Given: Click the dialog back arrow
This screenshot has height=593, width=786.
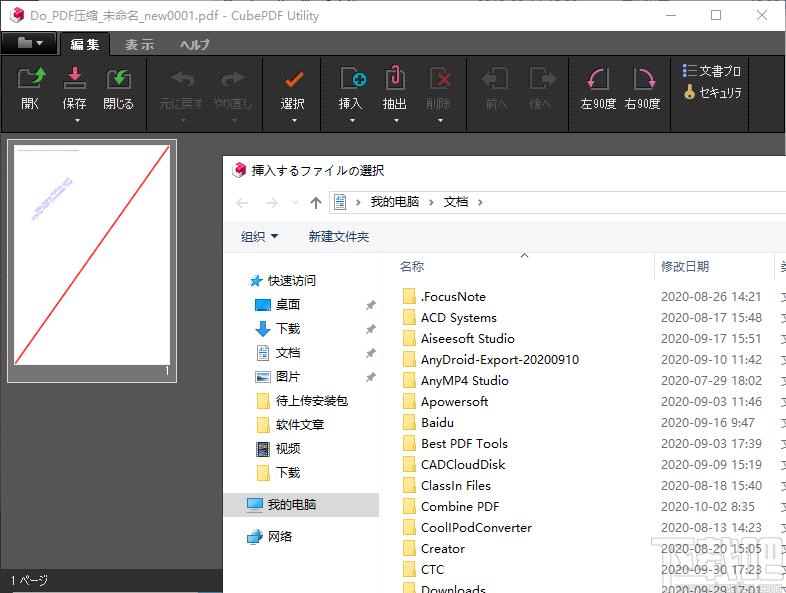Looking at the screenshot, I should point(242,203).
